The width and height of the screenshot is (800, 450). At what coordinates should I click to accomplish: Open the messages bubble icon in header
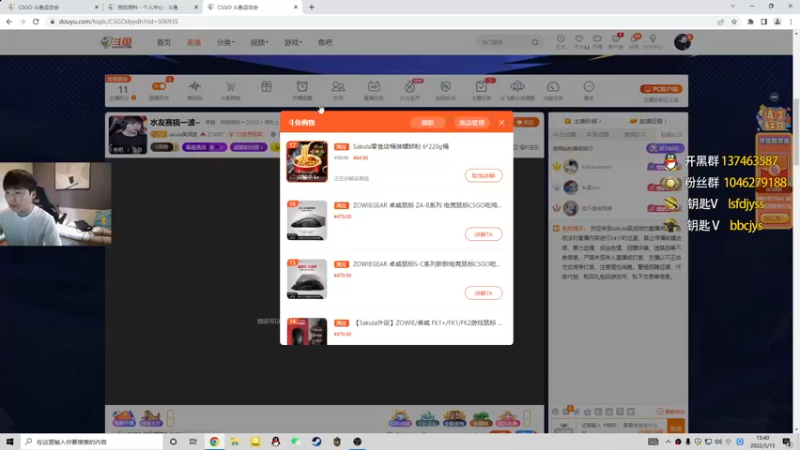(x=635, y=41)
